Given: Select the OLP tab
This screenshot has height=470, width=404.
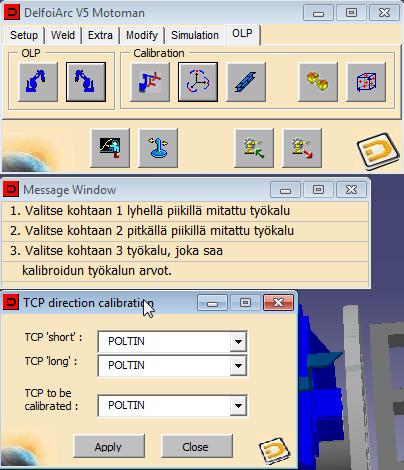Looking at the screenshot, I should pos(242,34).
